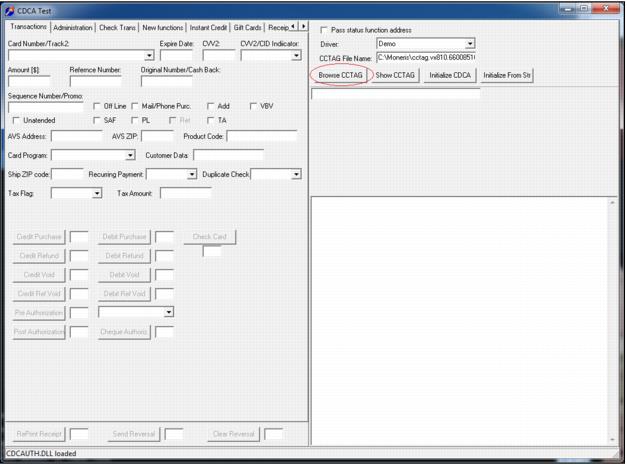Screen dimensions: 627x464
Task: Enable the VBV checkbox
Action: (253, 106)
